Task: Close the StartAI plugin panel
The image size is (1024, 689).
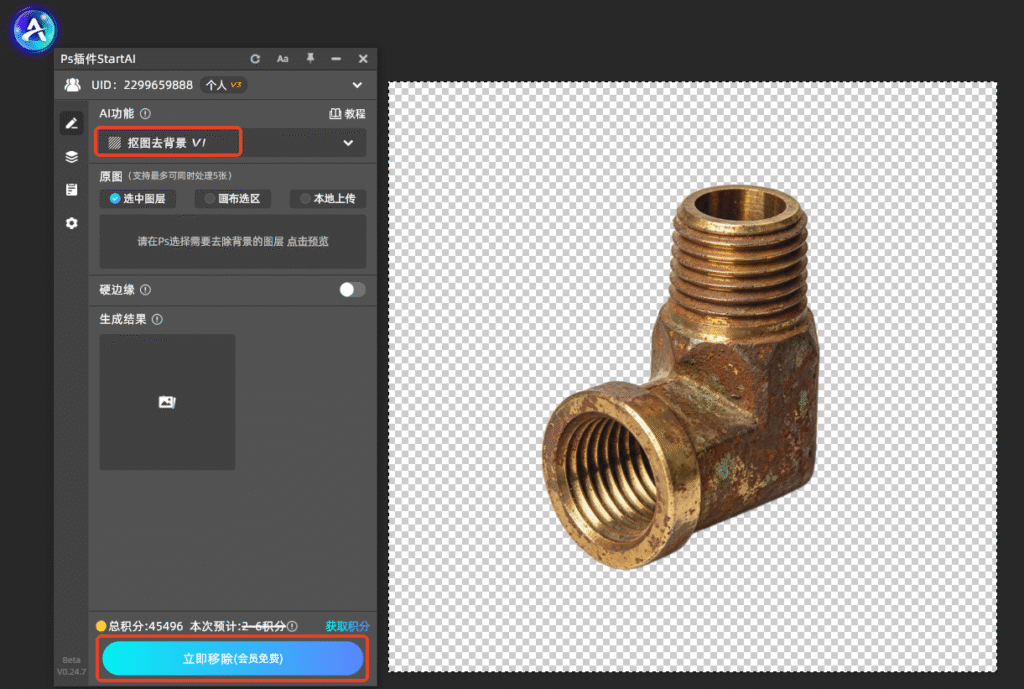Action: [363, 59]
